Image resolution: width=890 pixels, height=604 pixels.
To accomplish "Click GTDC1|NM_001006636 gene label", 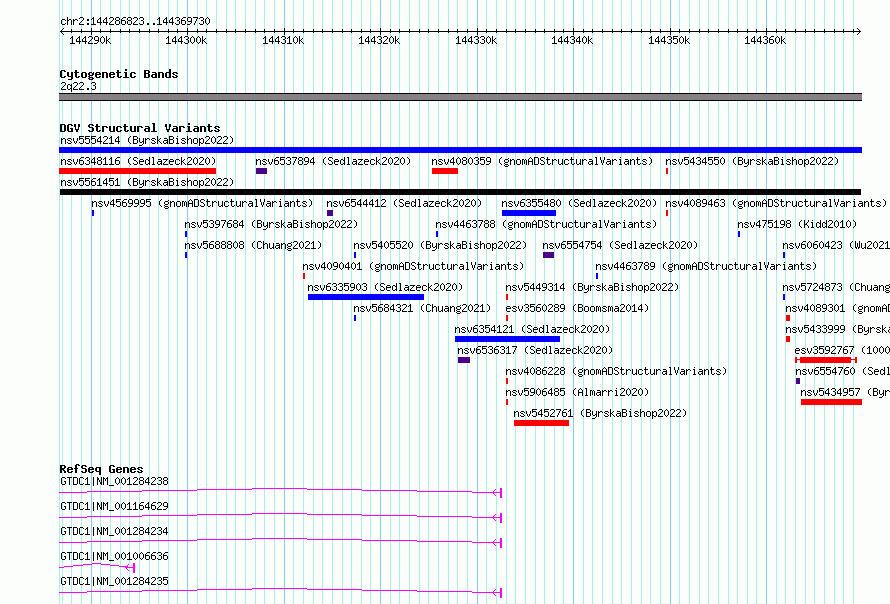I will 114,556.
